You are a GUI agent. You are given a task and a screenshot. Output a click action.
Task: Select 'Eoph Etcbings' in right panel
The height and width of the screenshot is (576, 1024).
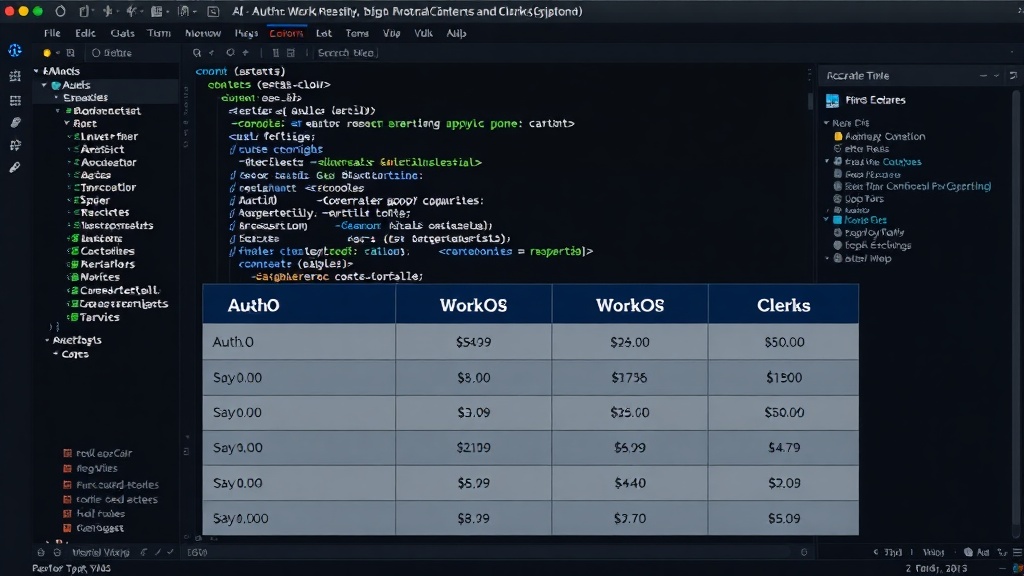[878, 246]
